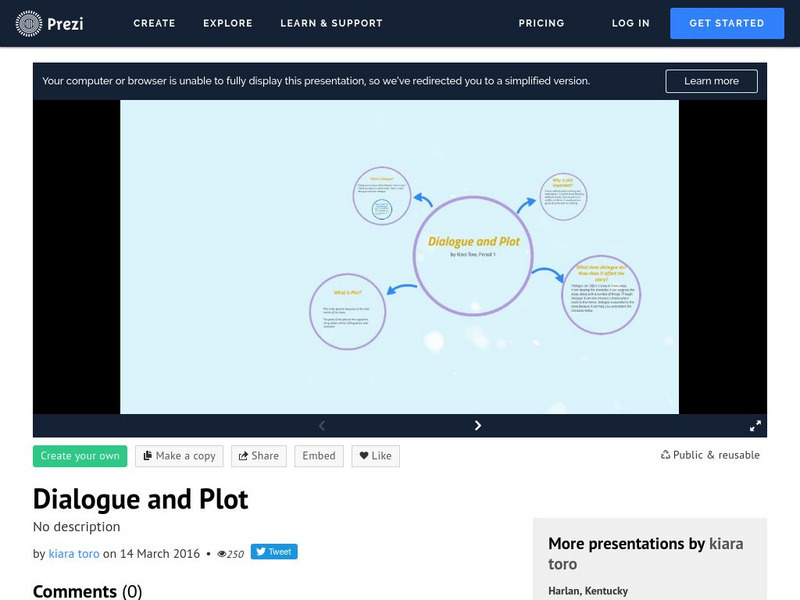Click Learn more in the notice banner

711,81
